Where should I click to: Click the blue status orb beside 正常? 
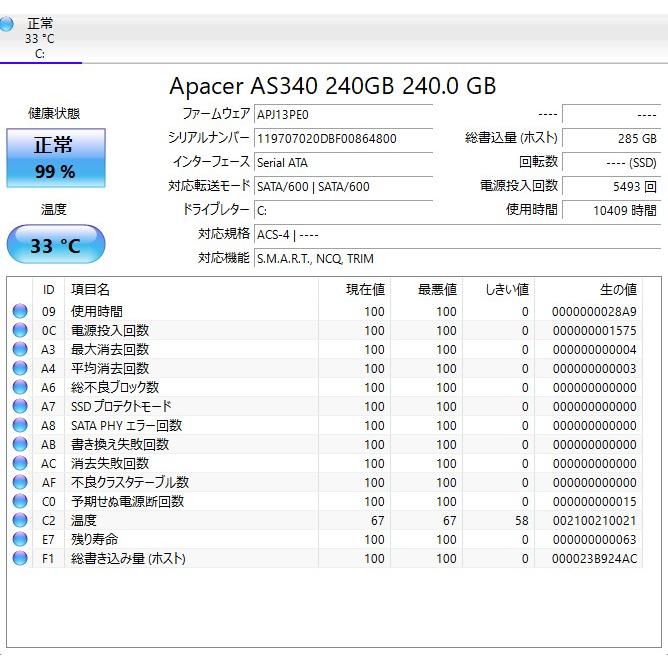click(x=6, y=24)
